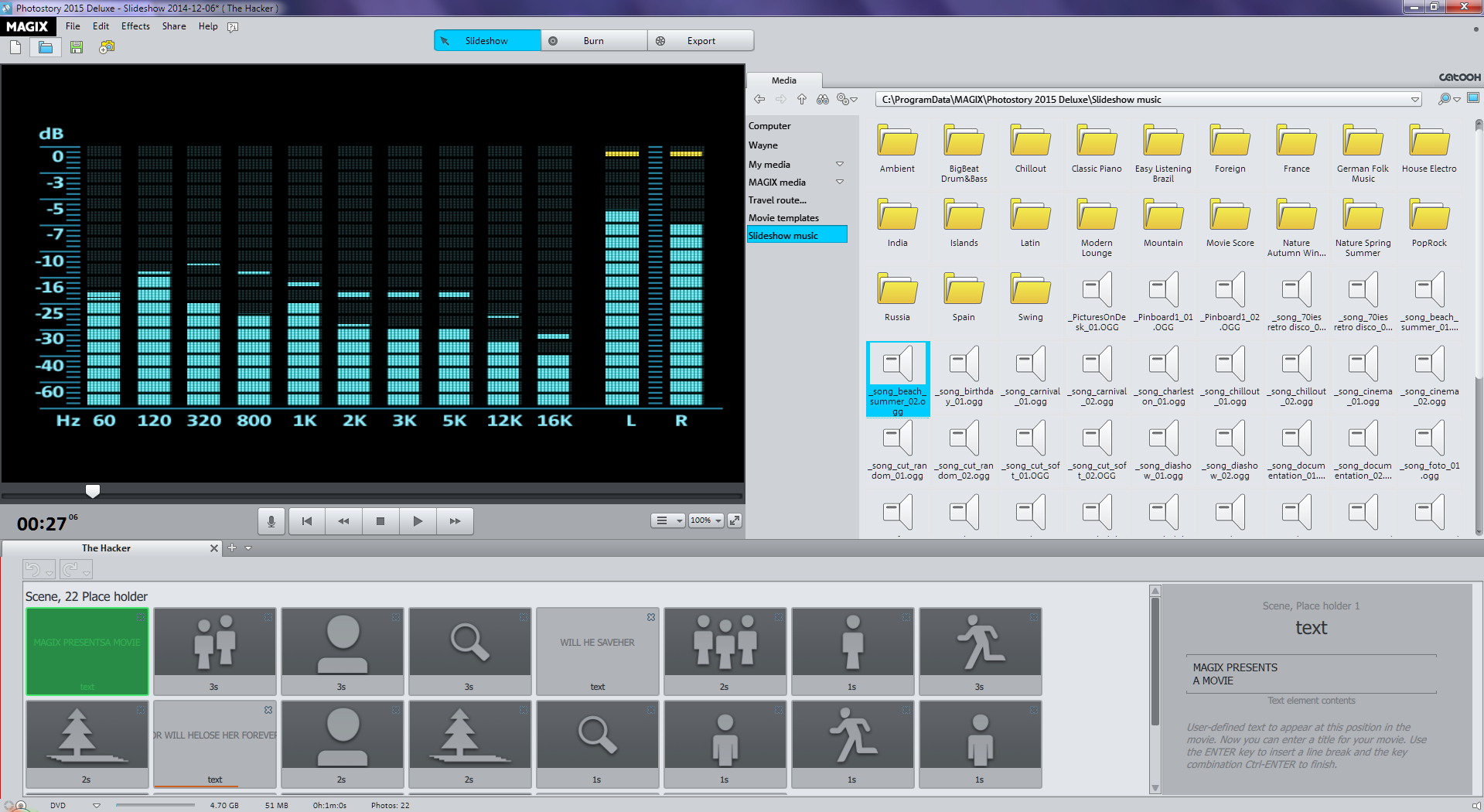The height and width of the screenshot is (812, 1484).
Task: Select Slideshow music in sidebar
Action: (x=797, y=235)
